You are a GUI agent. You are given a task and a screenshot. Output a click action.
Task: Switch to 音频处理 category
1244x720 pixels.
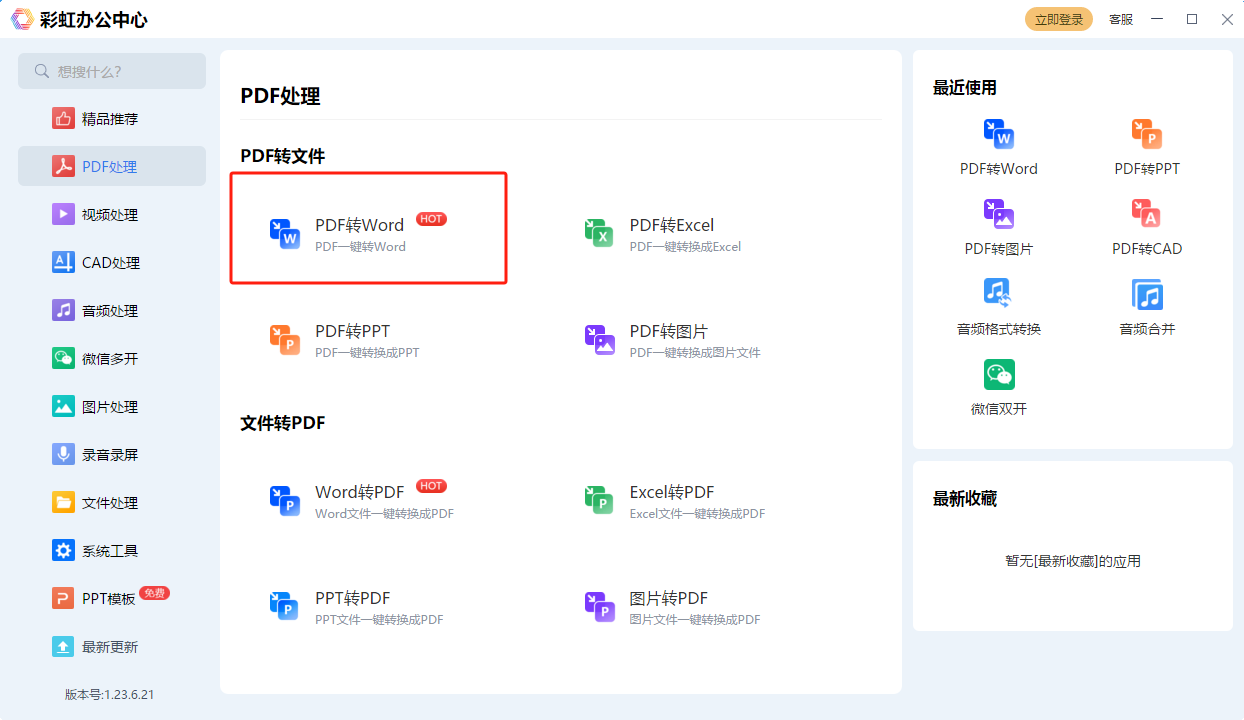pyautogui.click(x=112, y=311)
